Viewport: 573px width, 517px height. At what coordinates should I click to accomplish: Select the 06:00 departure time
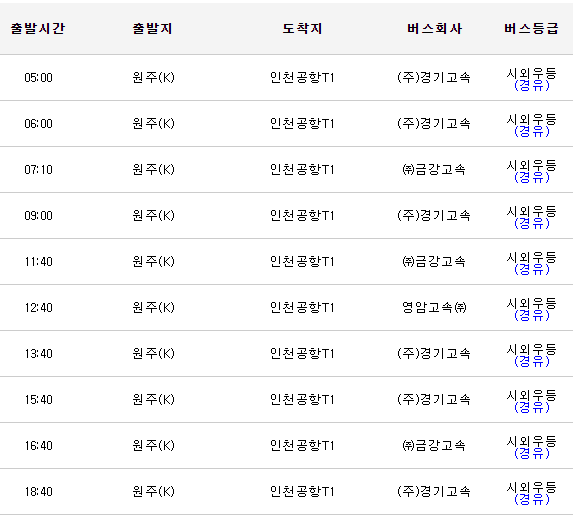tap(38, 124)
